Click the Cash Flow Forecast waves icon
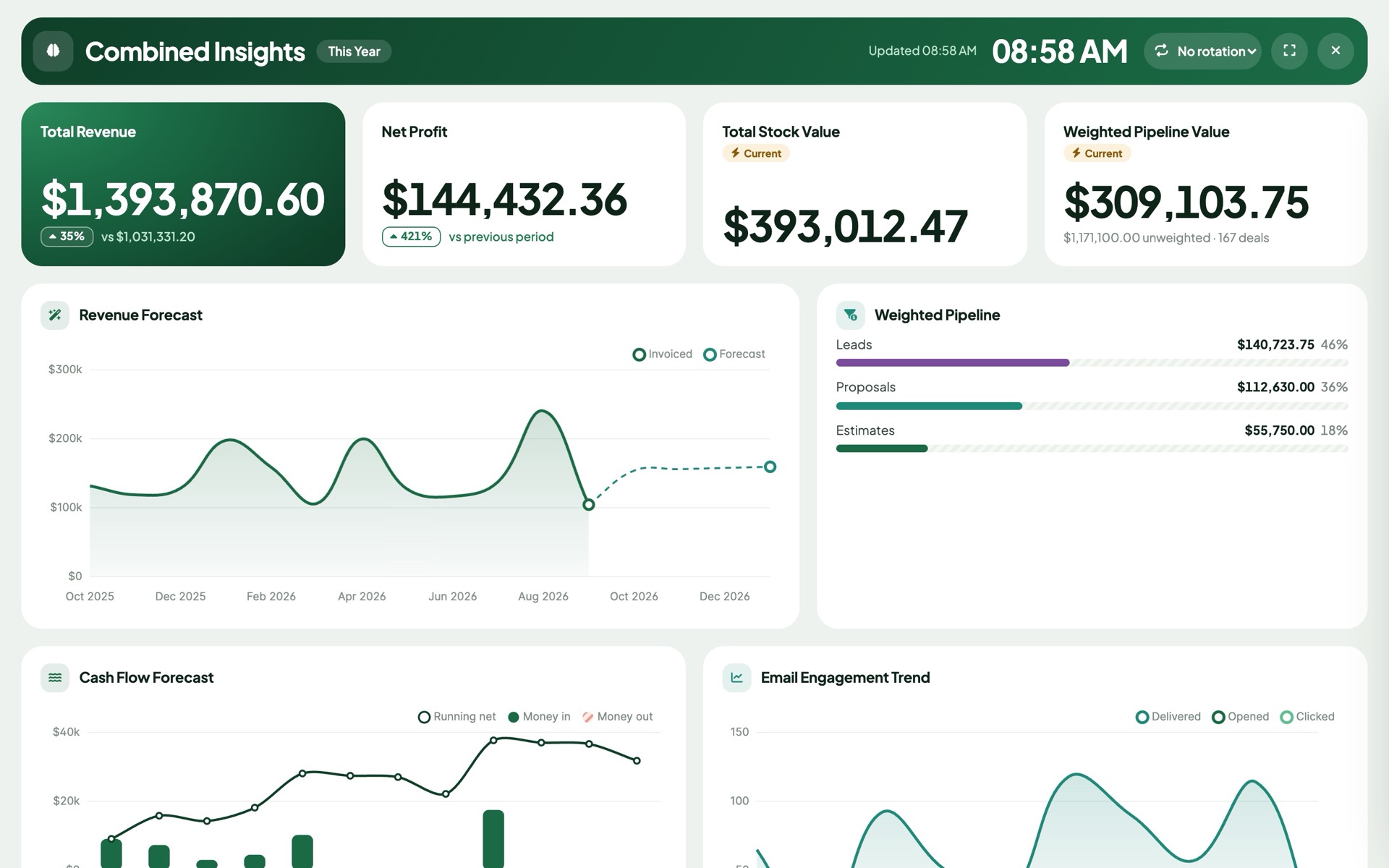This screenshot has width=1389, height=868. [55, 678]
